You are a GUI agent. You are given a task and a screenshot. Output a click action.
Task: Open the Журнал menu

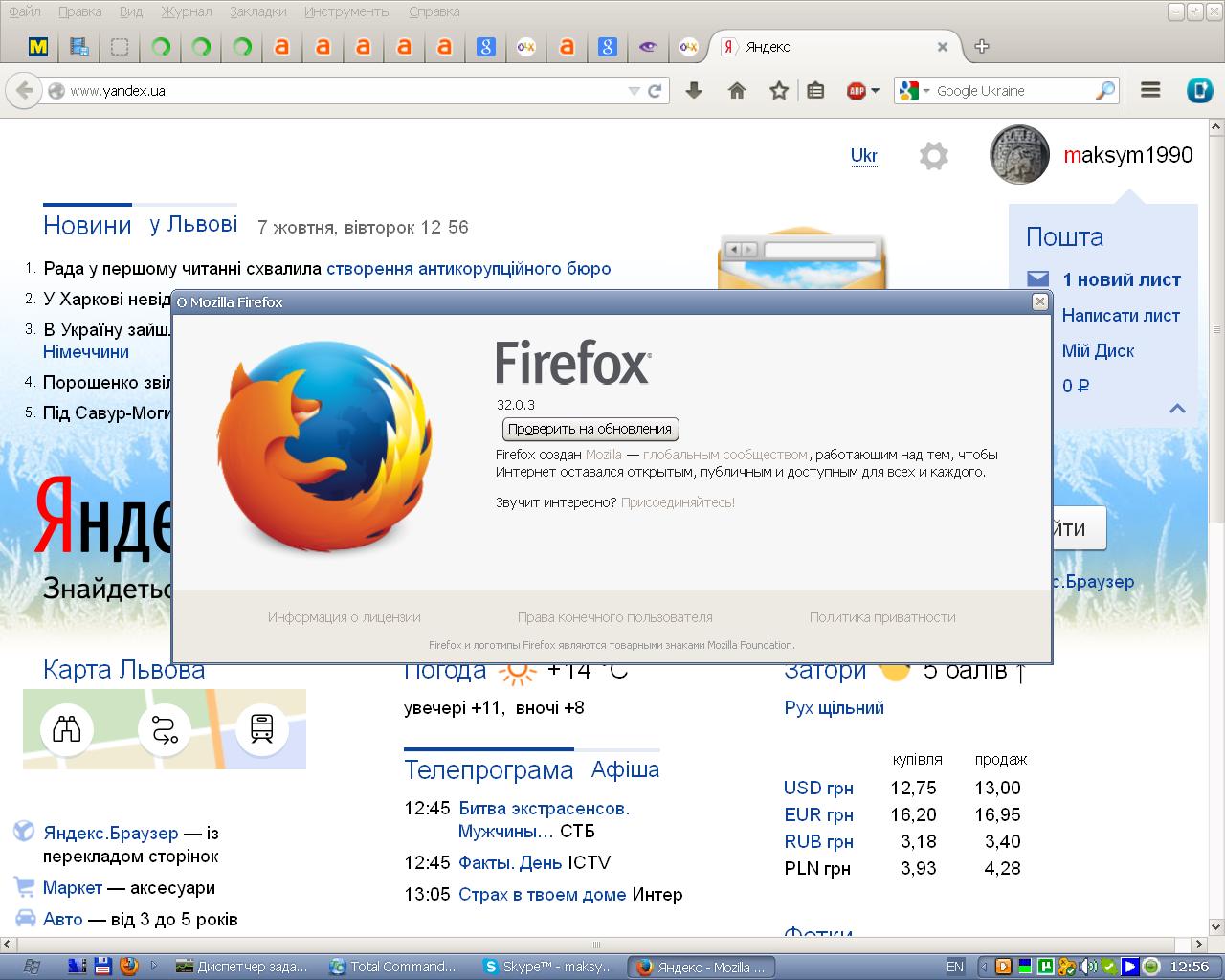click(x=187, y=11)
